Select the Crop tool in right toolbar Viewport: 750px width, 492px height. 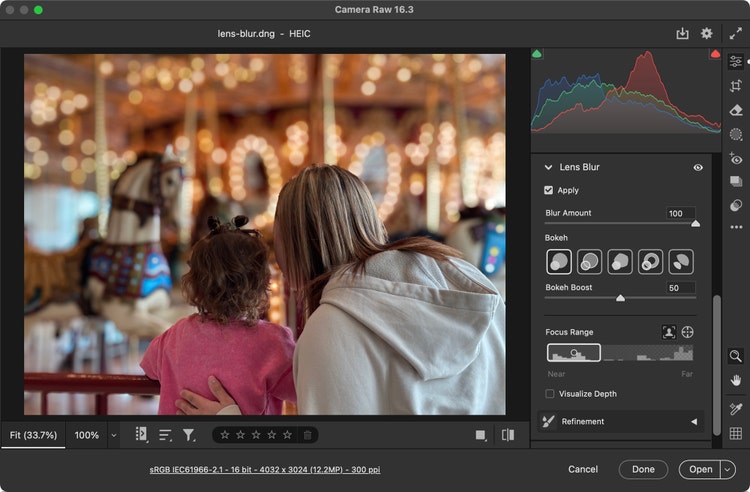tap(736, 86)
